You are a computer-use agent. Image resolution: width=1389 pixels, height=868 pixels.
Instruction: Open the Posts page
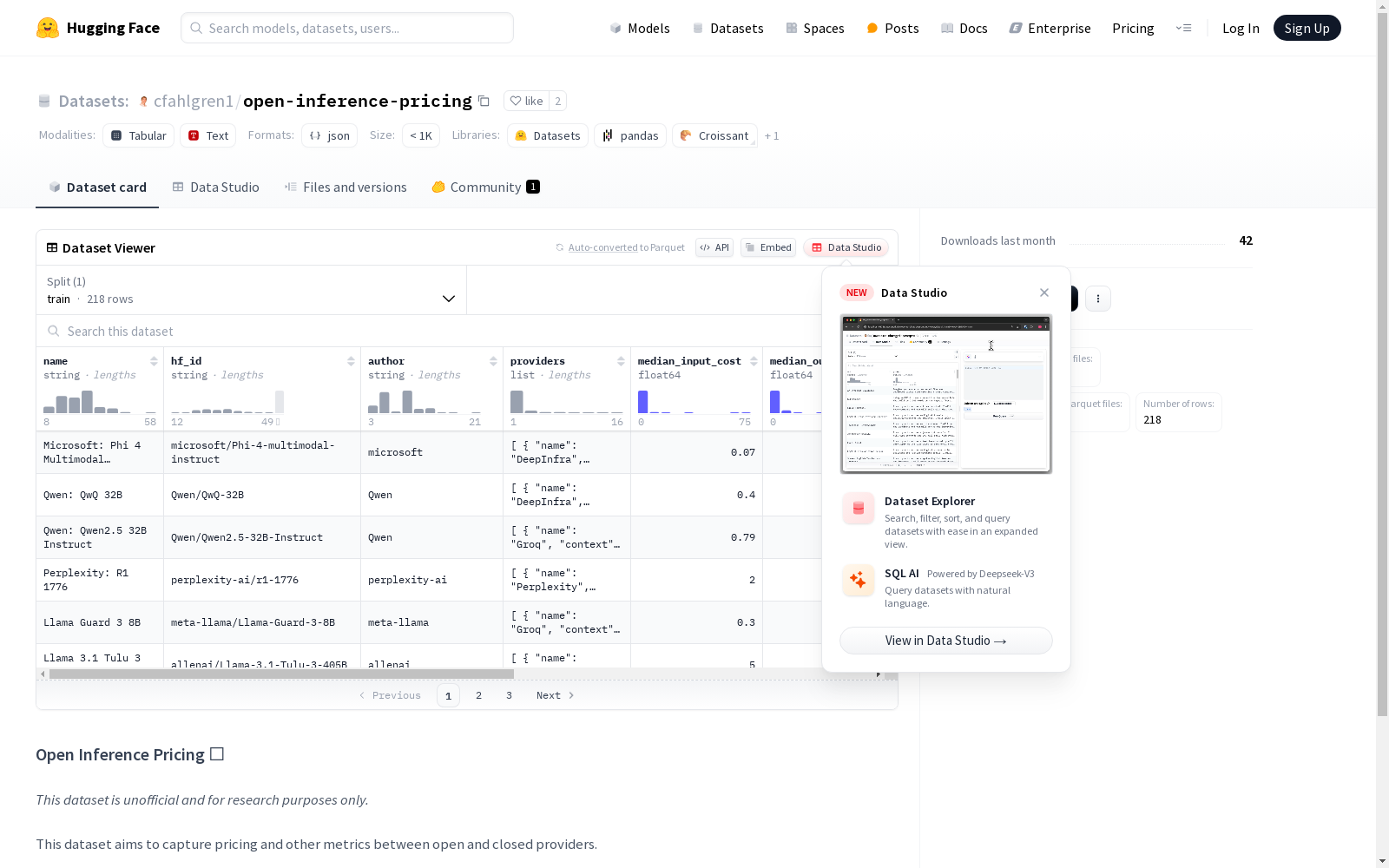click(892, 28)
